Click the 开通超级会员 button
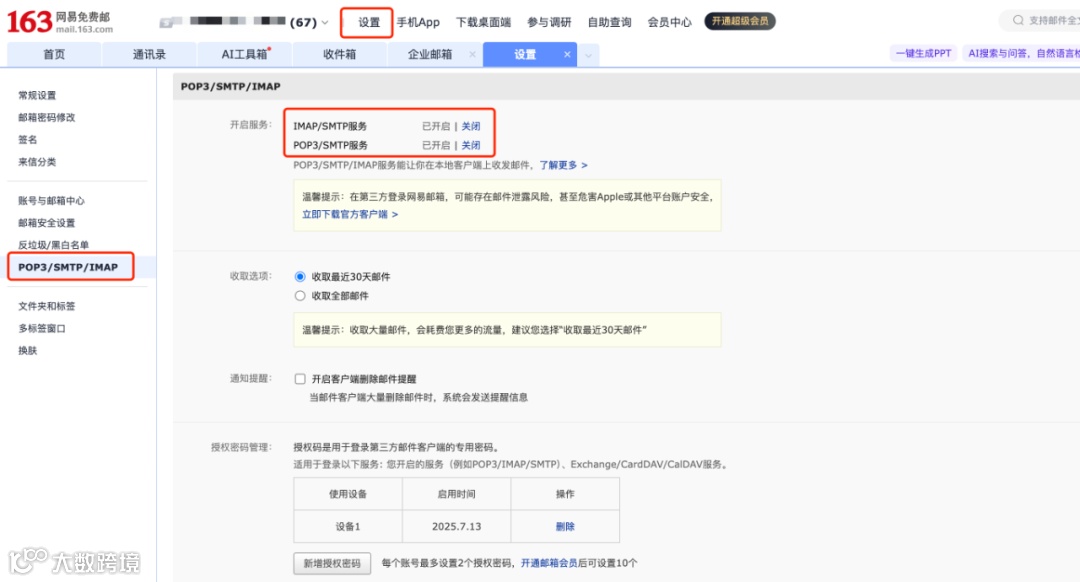The width and height of the screenshot is (1080, 582). (740, 21)
